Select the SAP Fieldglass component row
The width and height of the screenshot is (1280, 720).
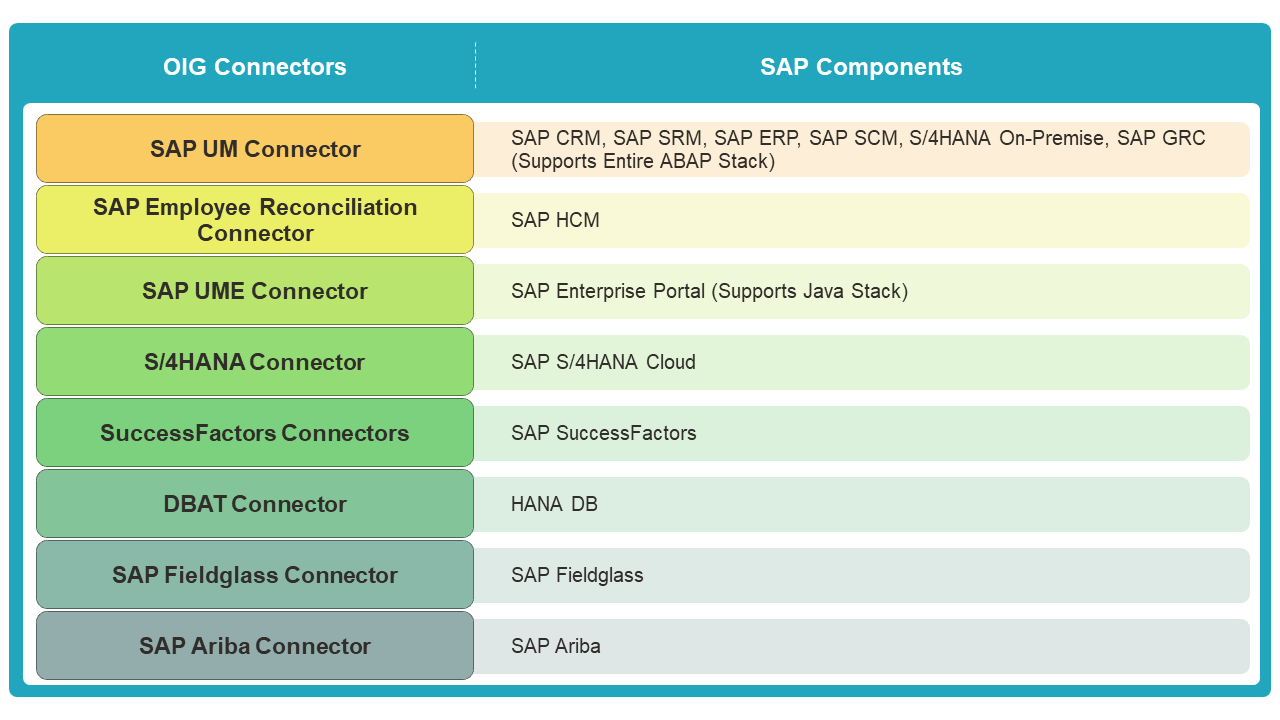point(862,575)
